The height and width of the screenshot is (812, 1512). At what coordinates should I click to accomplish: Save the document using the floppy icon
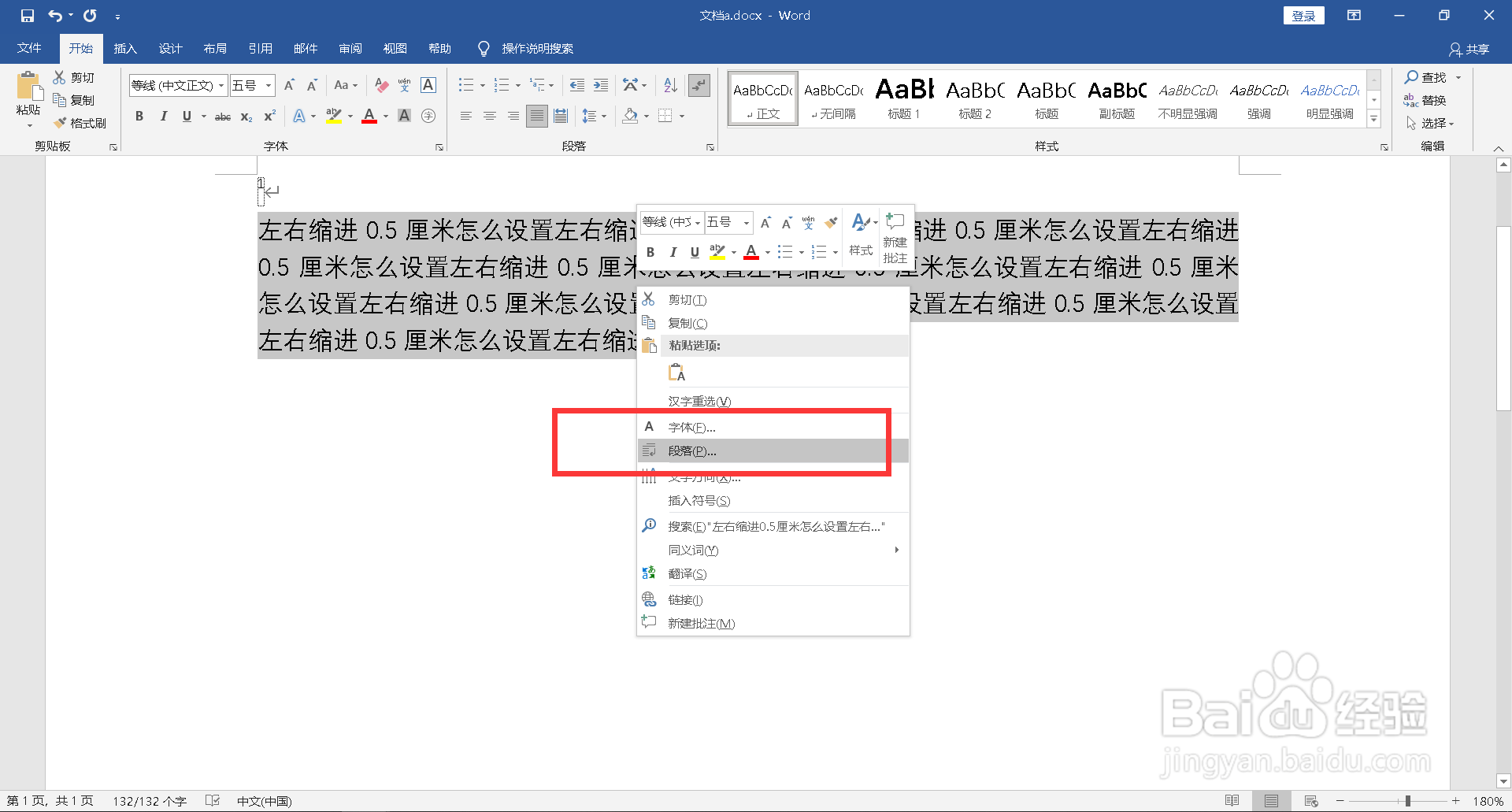pyautogui.click(x=28, y=16)
